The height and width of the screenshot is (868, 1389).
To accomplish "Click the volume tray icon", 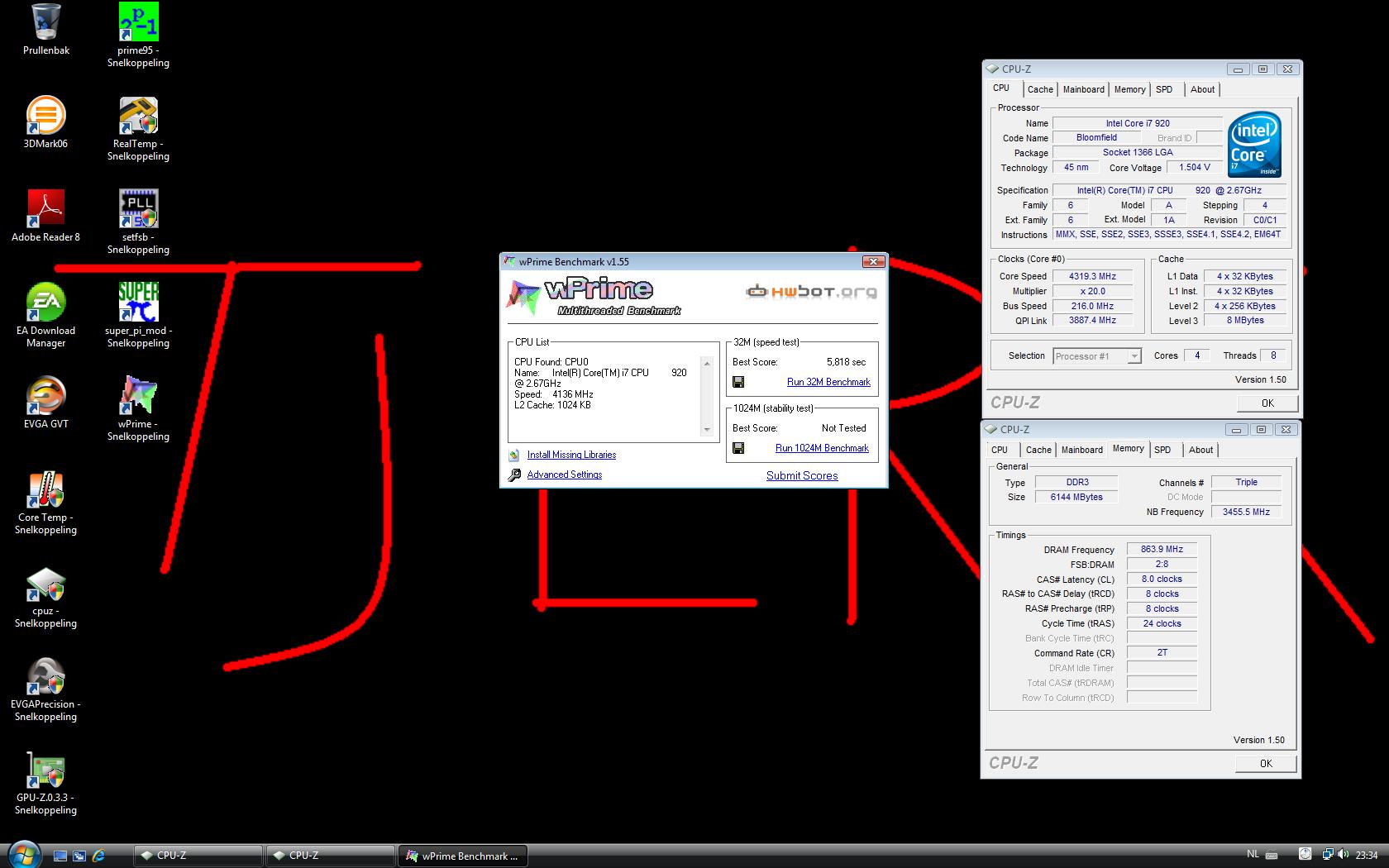I will [1341, 855].
